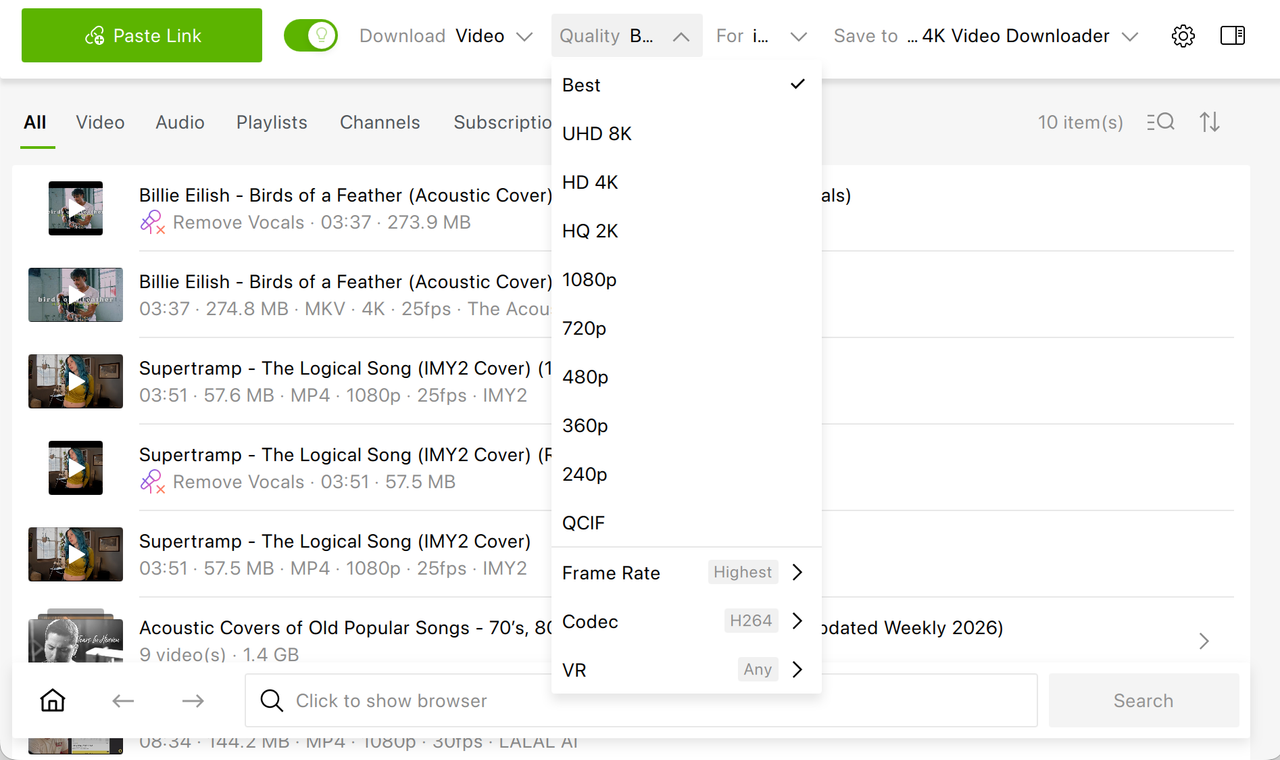
Task: Click Remove Vocals icon on Birds of a Feather
Action: point(152,222)
